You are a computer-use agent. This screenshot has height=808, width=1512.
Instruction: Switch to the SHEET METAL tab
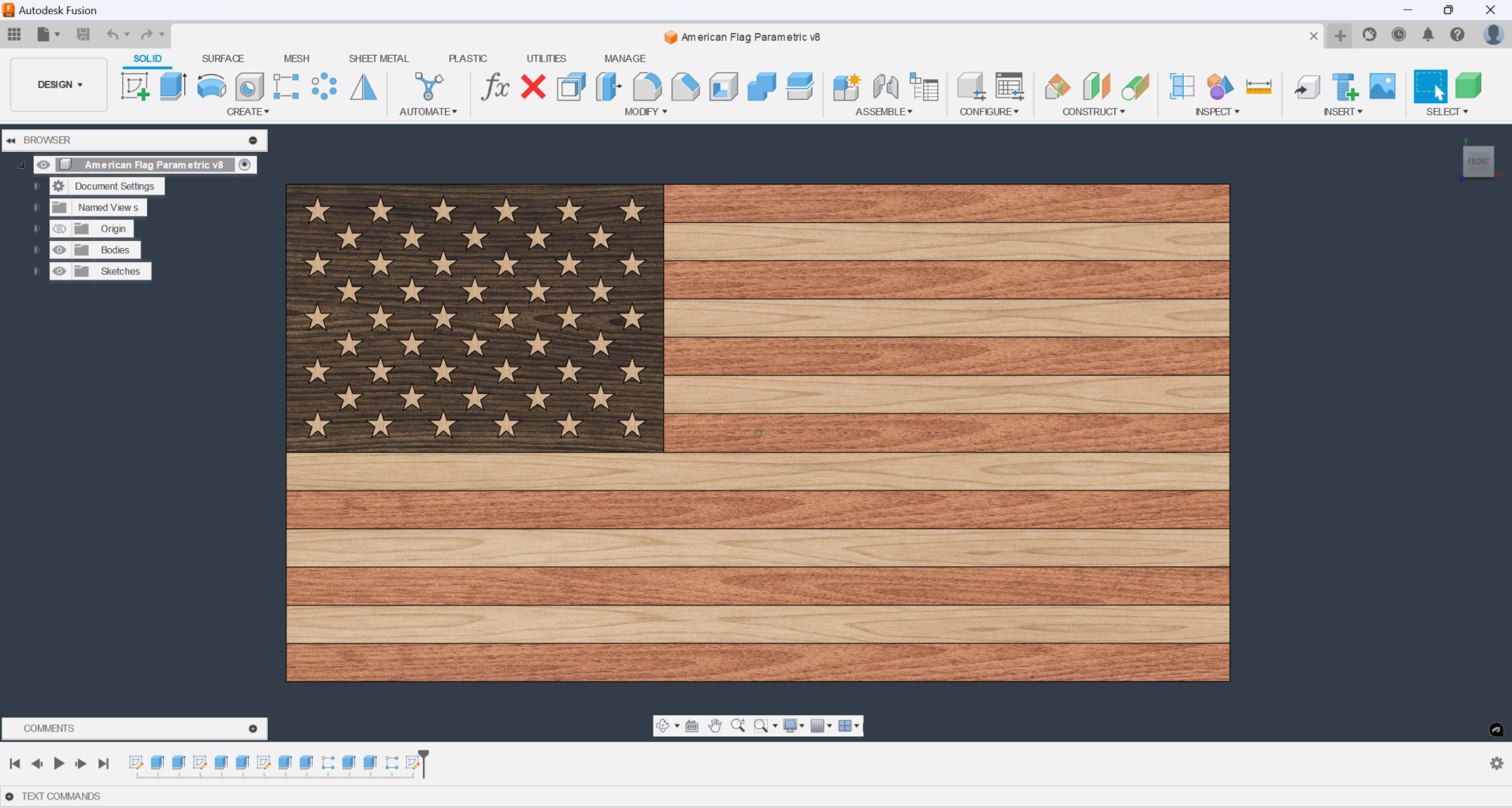[379, 58]
